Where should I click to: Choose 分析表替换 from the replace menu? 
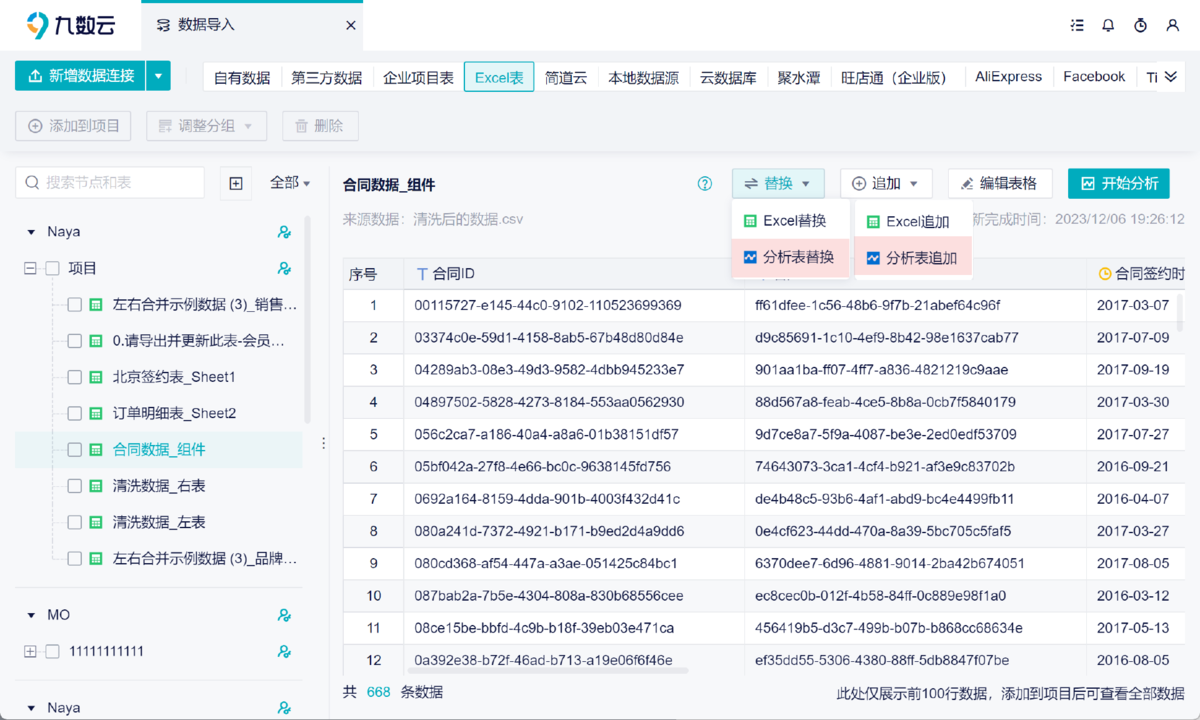tap(790, 257)
